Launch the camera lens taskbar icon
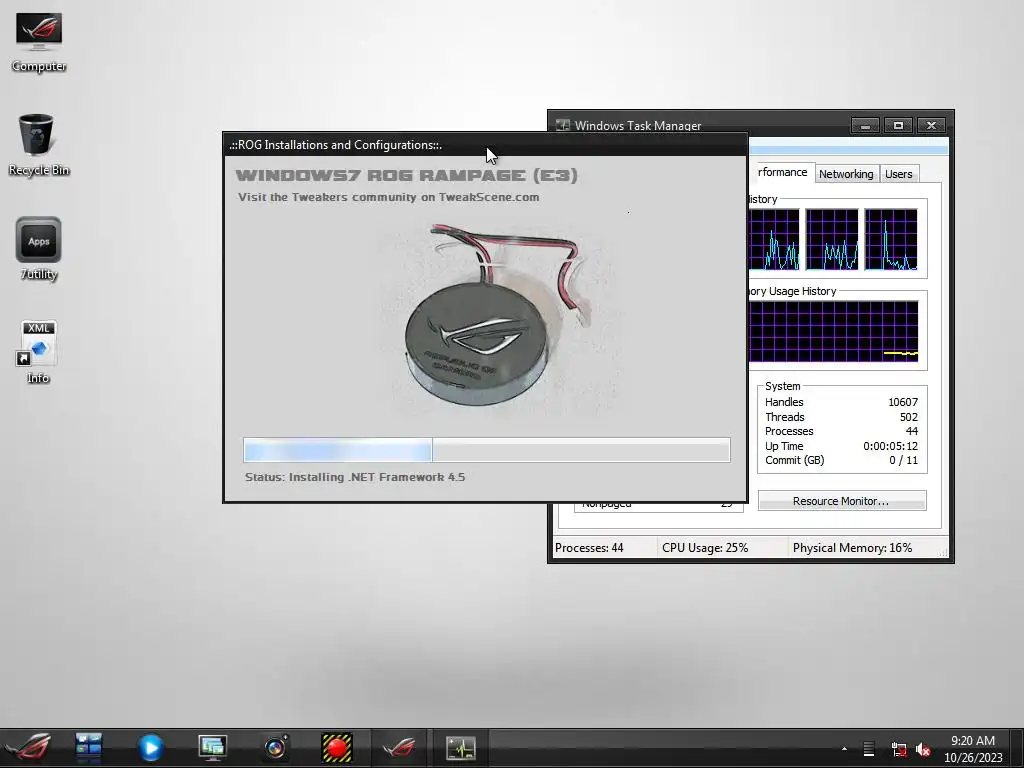Viewport: 1024px width, 768px height. click(275, 748)
